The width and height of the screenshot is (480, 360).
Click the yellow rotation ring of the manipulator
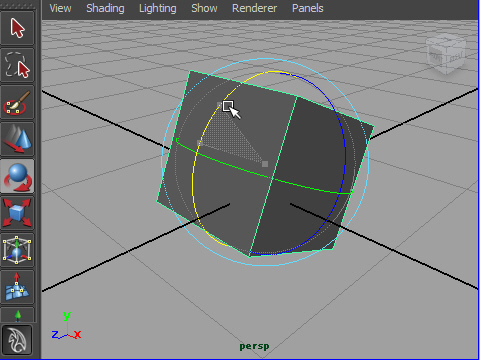(x=193, y=180)
